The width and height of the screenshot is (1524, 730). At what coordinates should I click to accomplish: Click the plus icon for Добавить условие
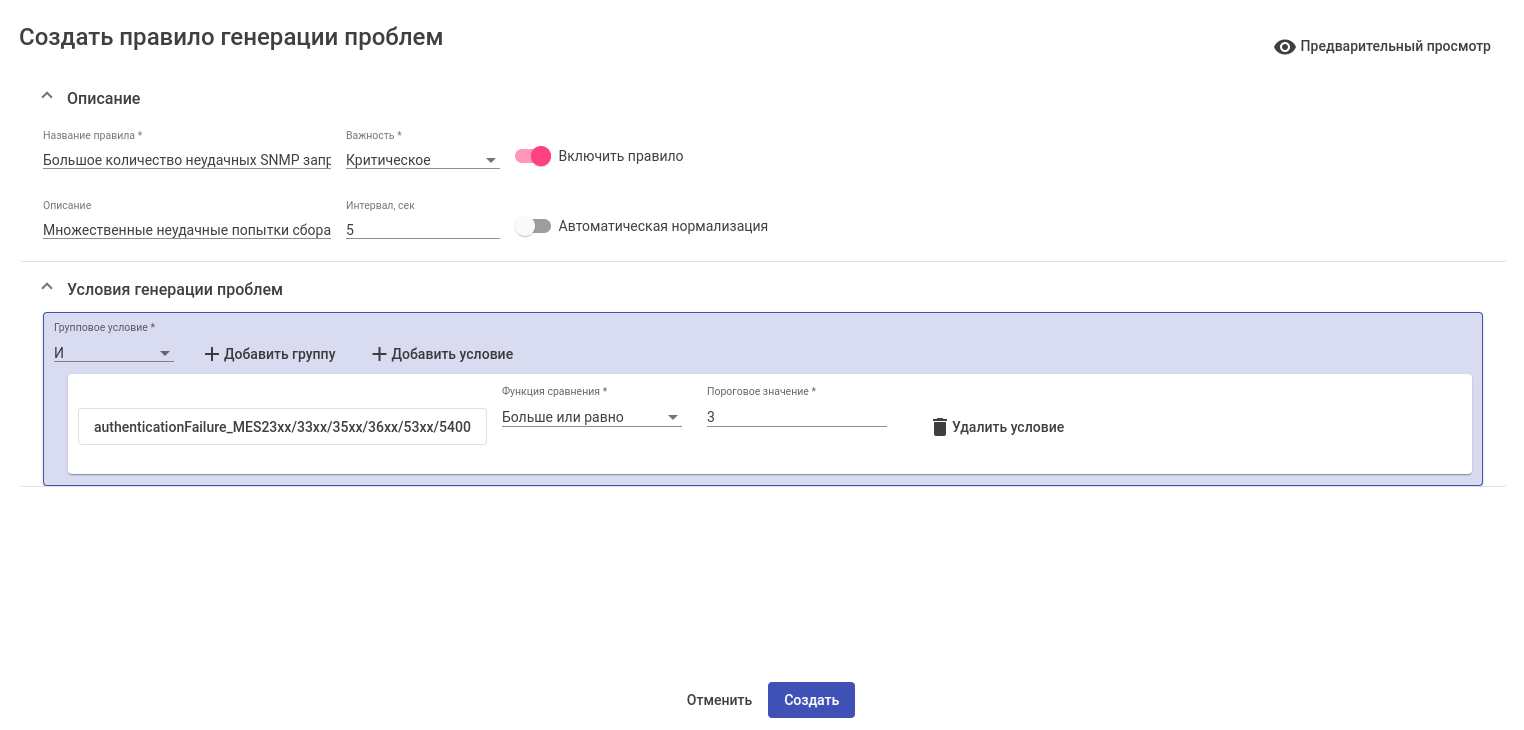(x=379, y=354)
